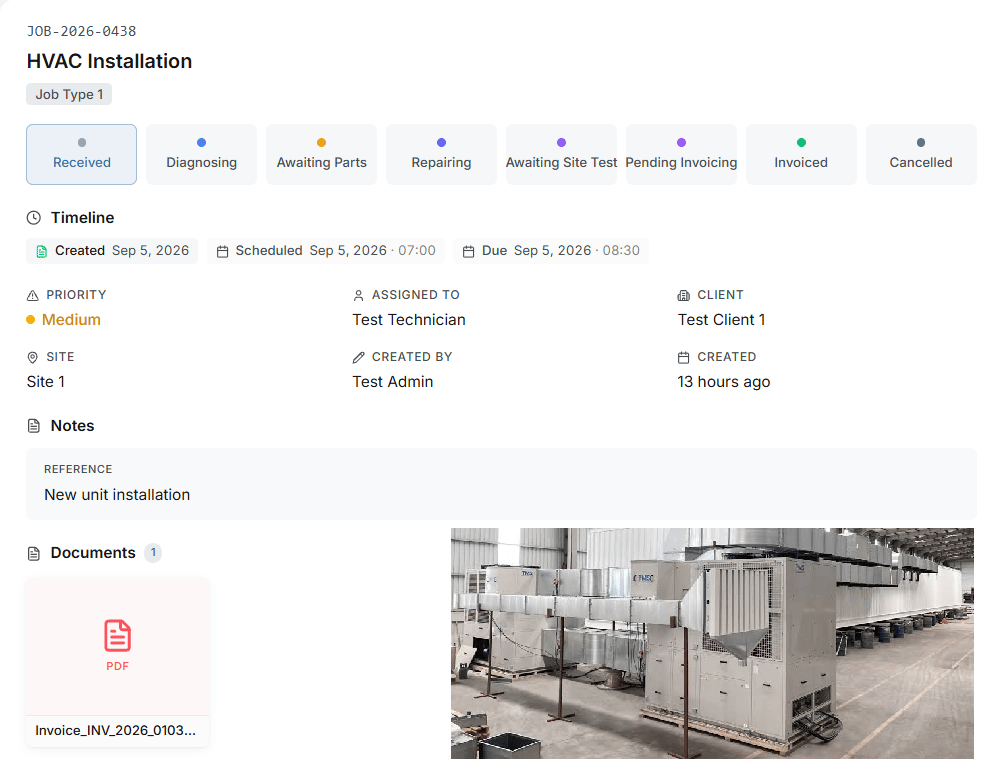1001x778 pixels.
Task: Set status to Diagnosing
Action: (201, 154)
